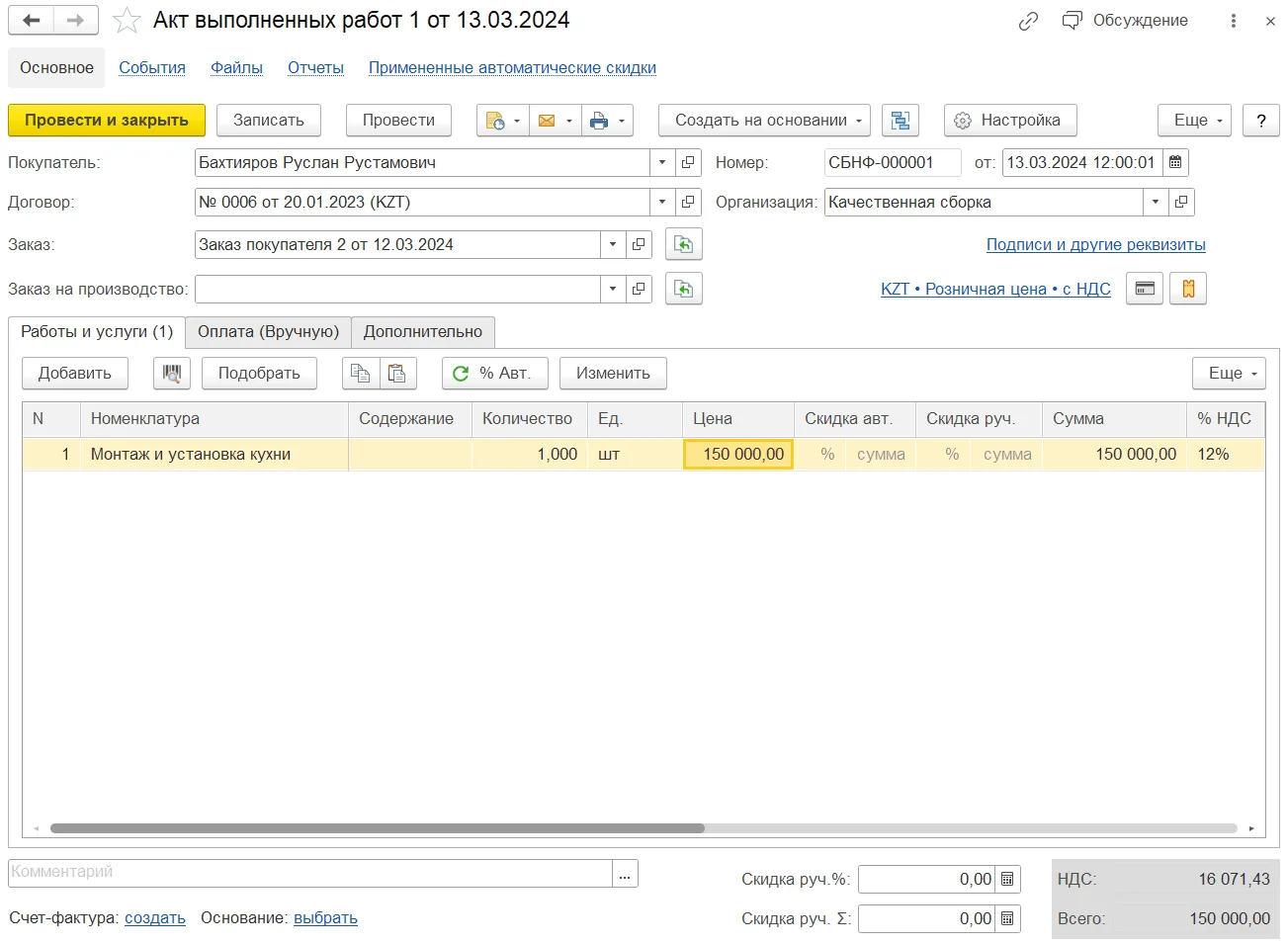Viewport: 1288px width, 944px height.
Task: Click the fill icon next to Заказ на производство
Action: (684, 289)
